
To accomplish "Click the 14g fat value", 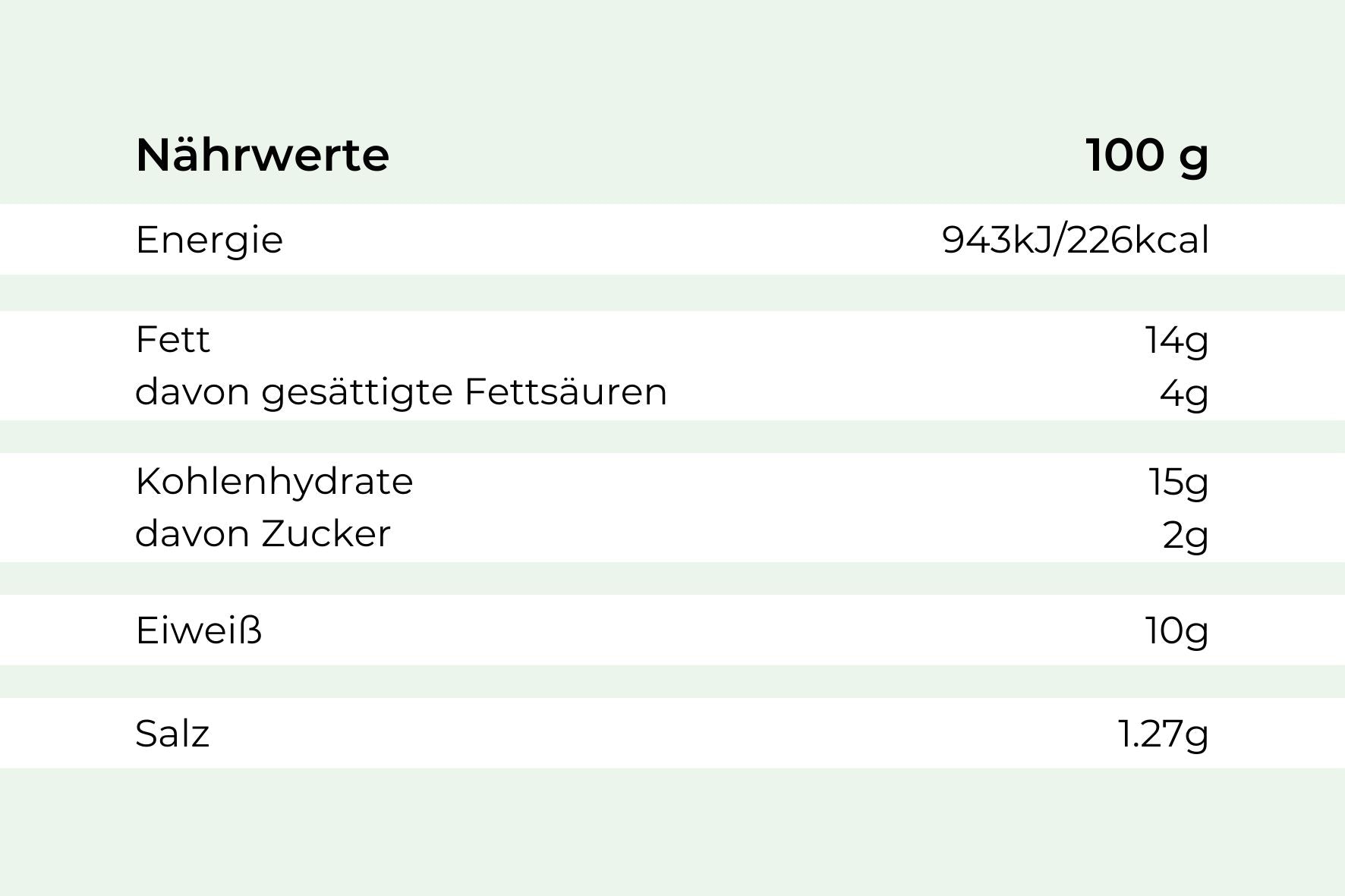I will tap(1176, 340).
